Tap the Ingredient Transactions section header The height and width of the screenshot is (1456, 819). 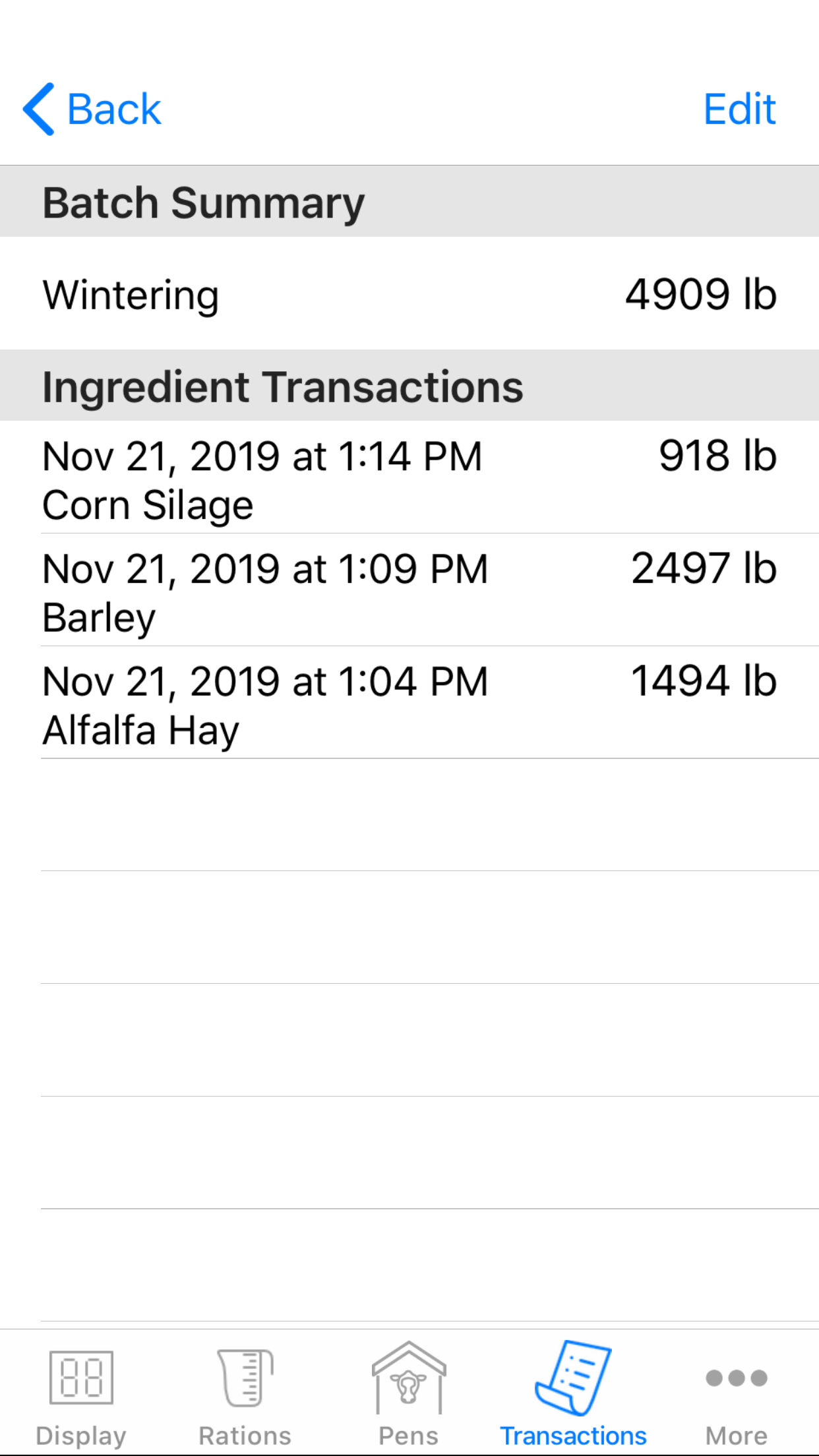[x=282, y=386]
